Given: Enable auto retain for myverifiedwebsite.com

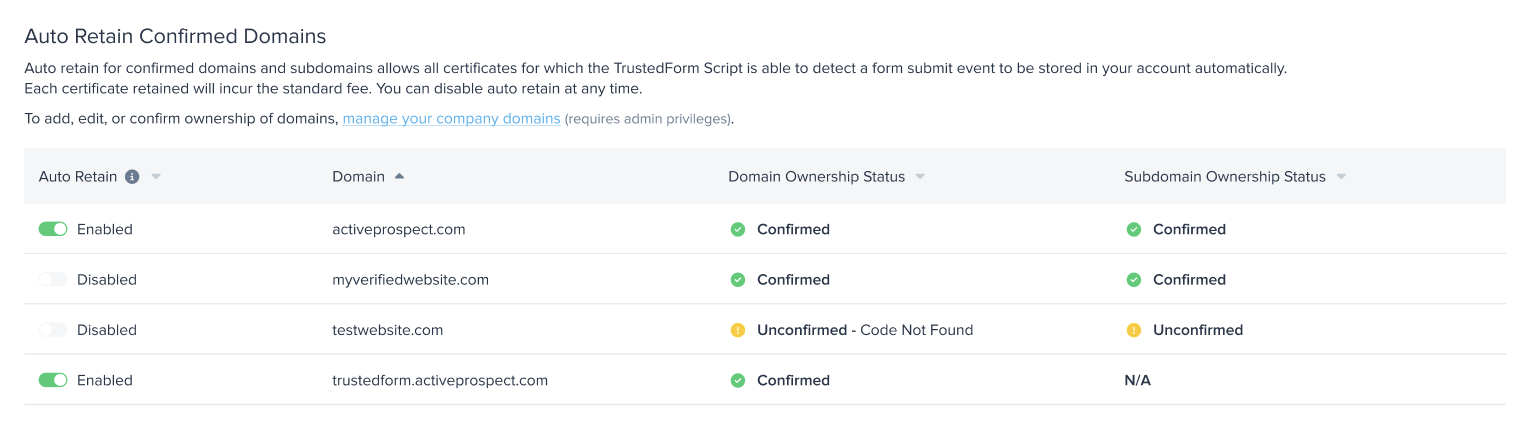Looking at the screenshot, I should [53, 280].
